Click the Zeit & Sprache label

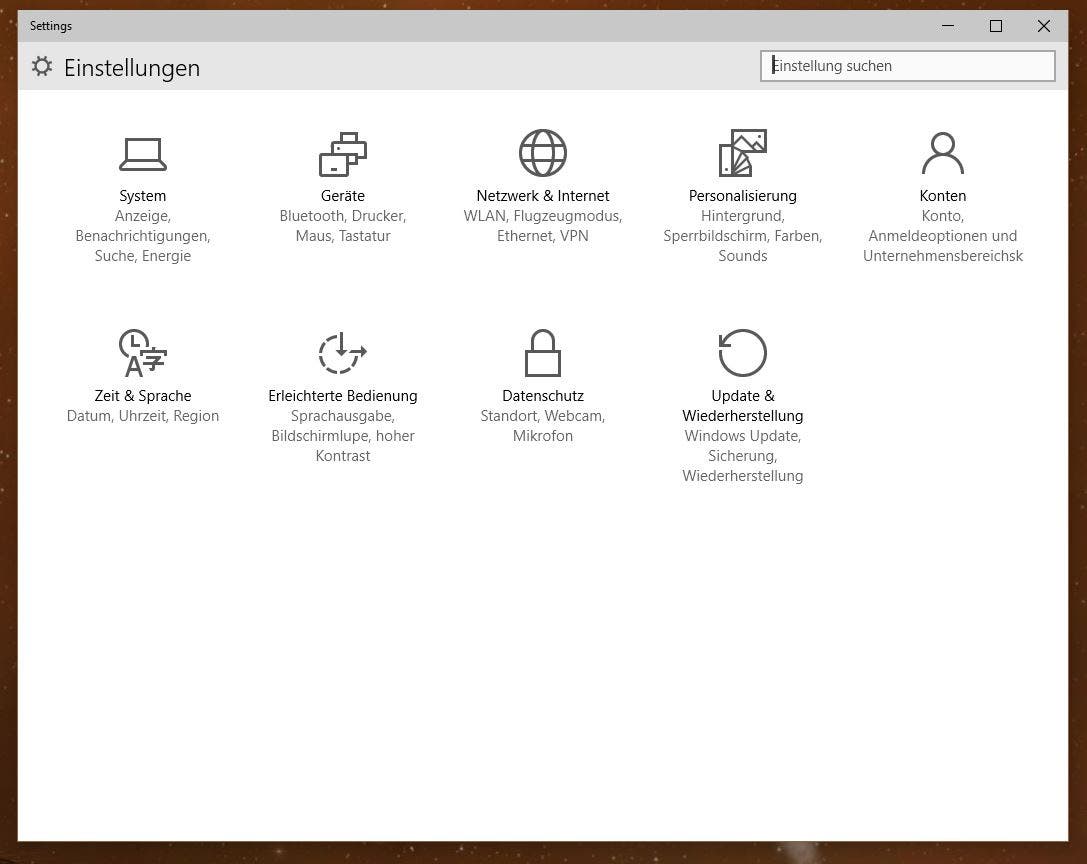(x=143, y=396)
